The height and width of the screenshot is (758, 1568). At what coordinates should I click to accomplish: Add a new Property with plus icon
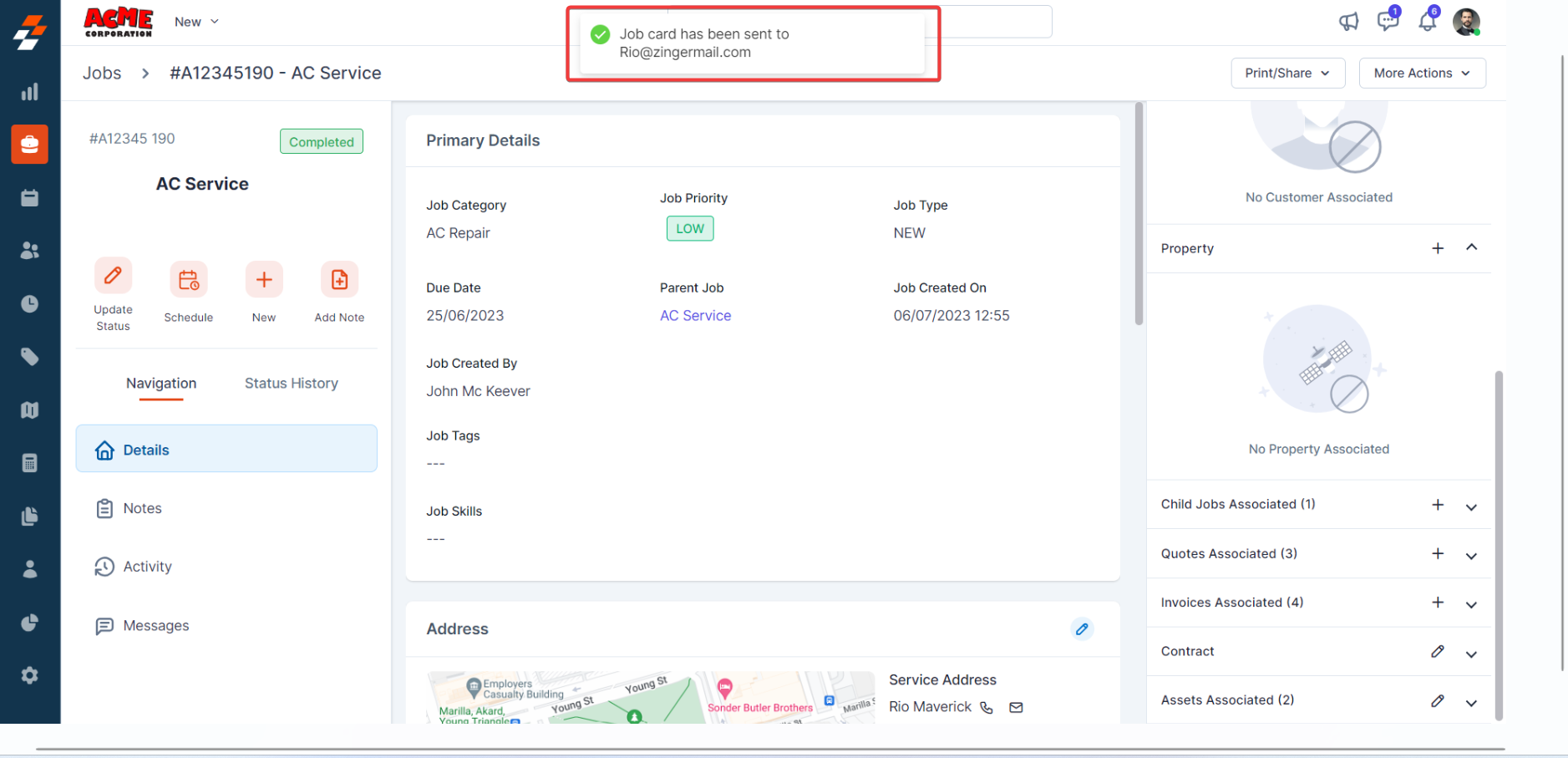pos(1437,248)
